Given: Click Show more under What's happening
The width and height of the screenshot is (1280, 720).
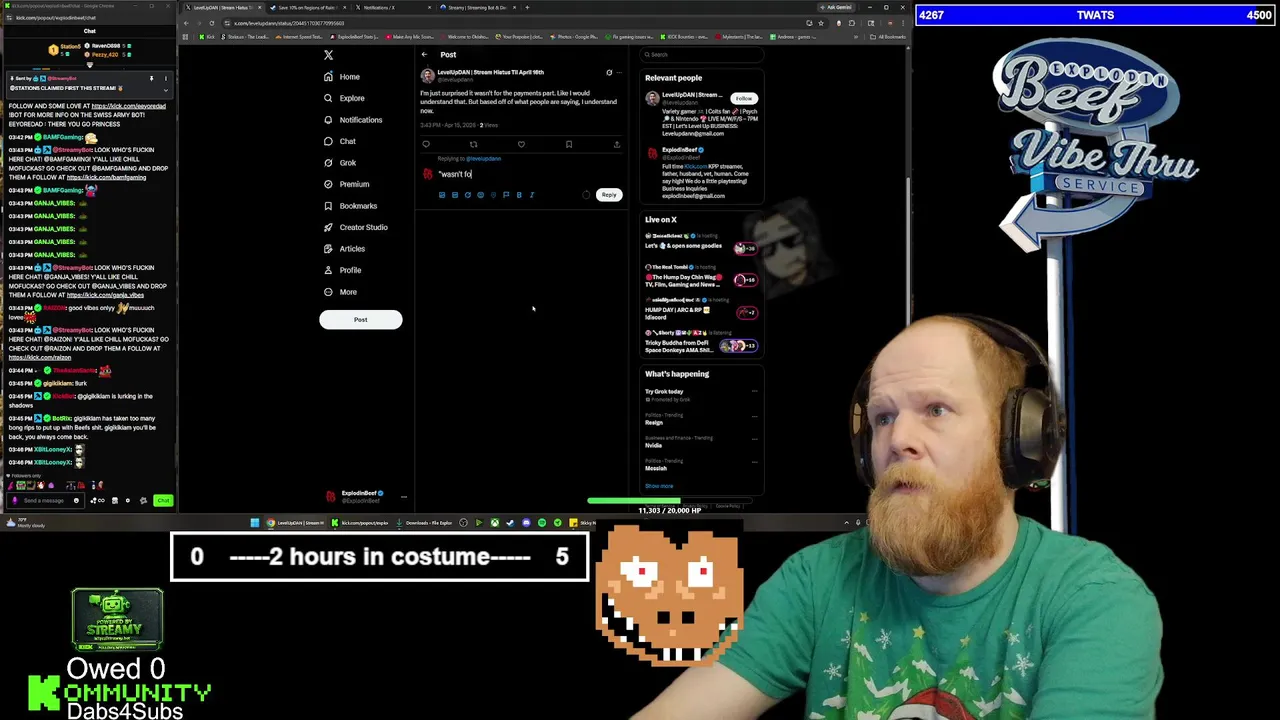Looking at the screenshot, I should 659,486.
